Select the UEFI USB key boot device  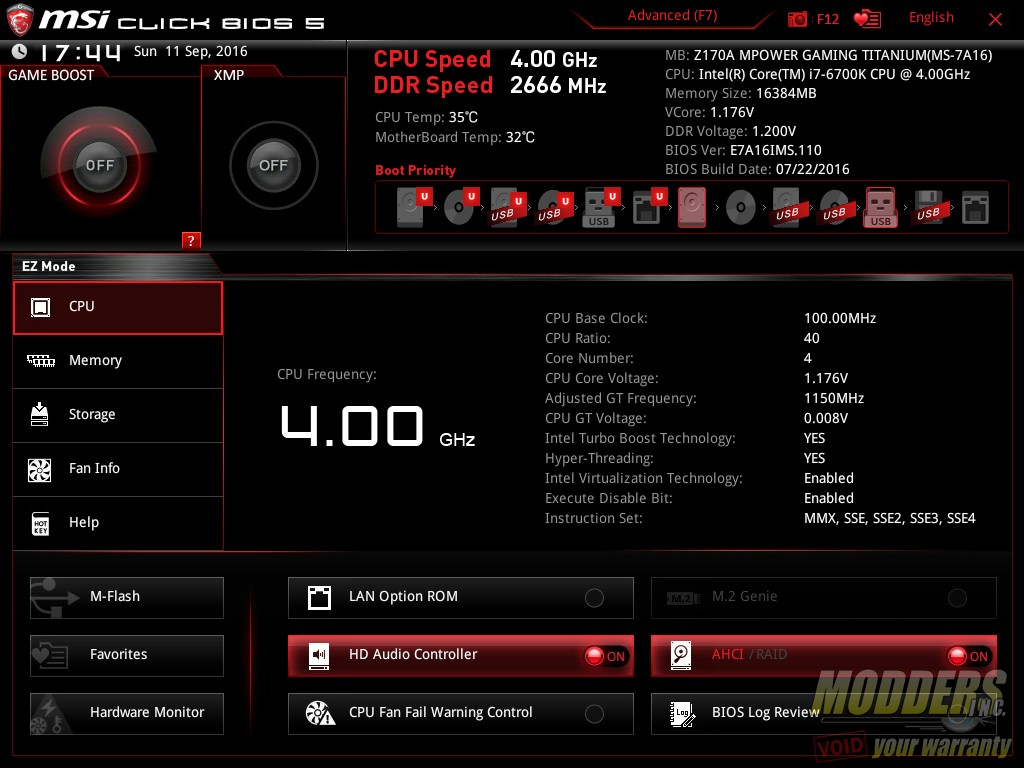600,207
